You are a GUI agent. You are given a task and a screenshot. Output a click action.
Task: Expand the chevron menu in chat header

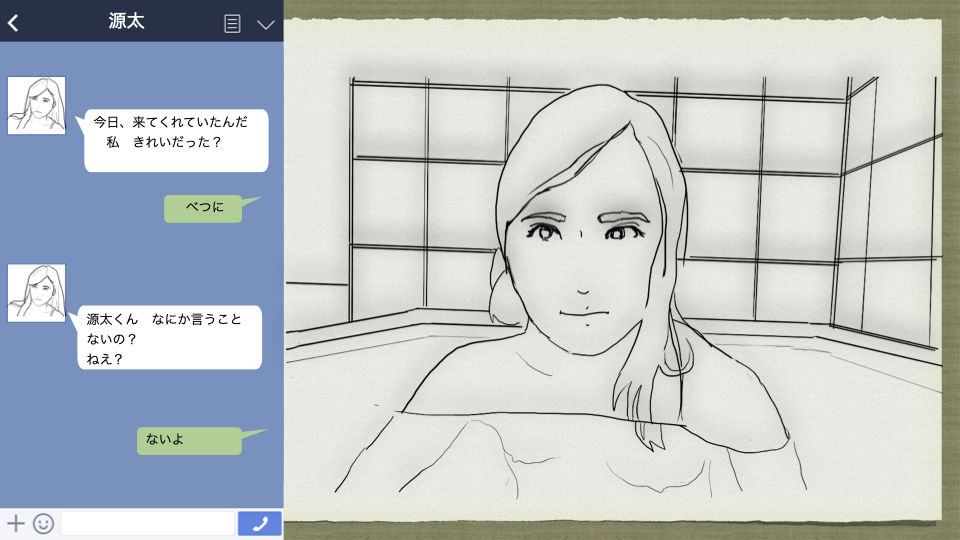(x=265, y=24)
